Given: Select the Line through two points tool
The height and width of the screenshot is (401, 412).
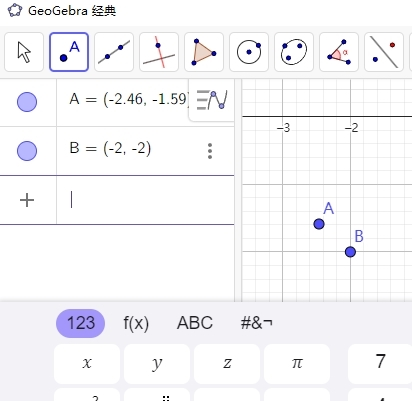Looking at the screenshot, I should [114, 52].
